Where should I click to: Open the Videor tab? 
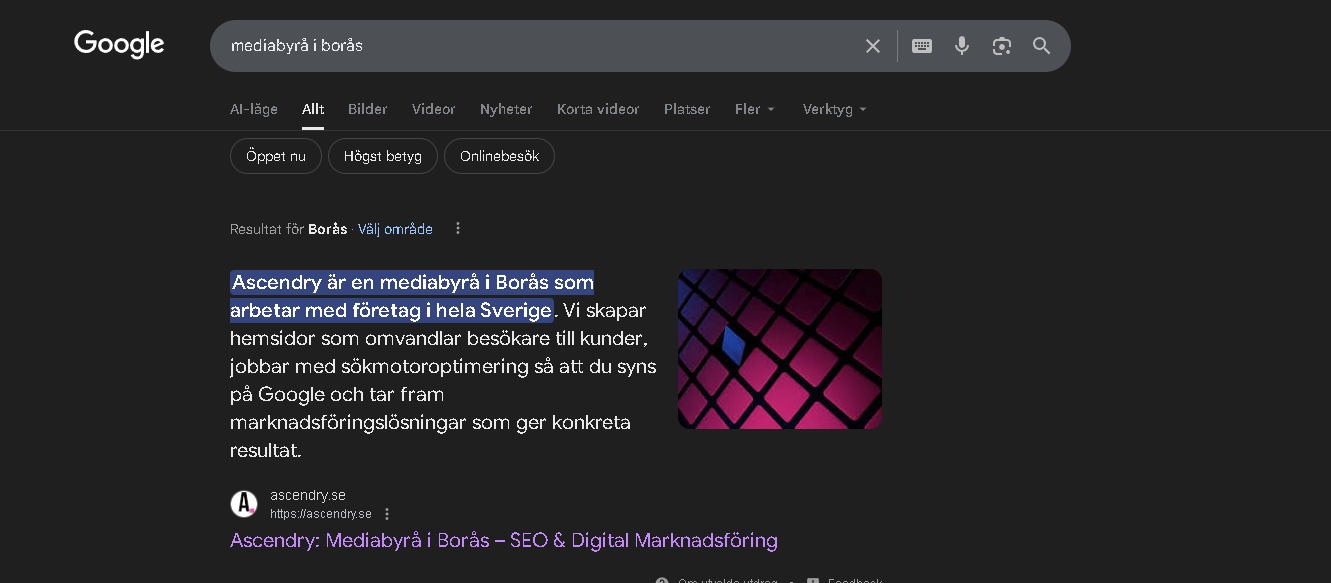434,109
